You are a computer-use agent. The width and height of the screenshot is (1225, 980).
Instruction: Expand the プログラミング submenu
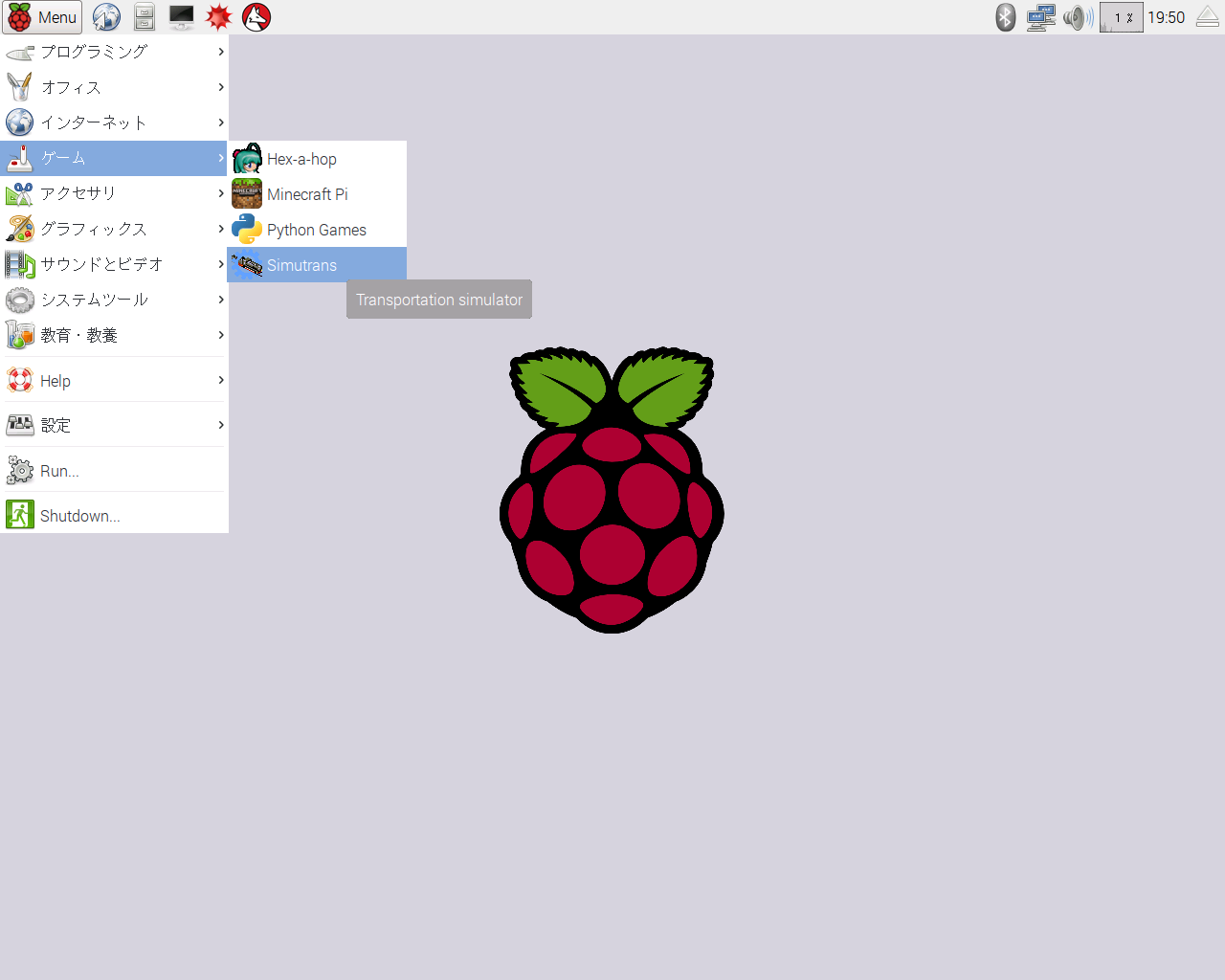pos(114,52)
